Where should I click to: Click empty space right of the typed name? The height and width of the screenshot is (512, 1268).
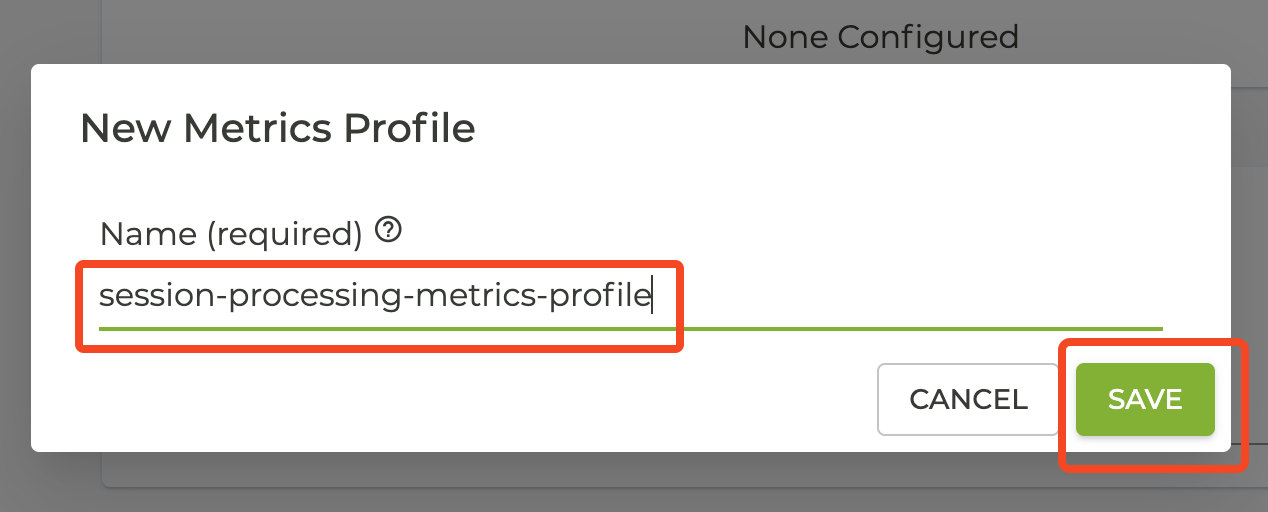coord(900,297)
